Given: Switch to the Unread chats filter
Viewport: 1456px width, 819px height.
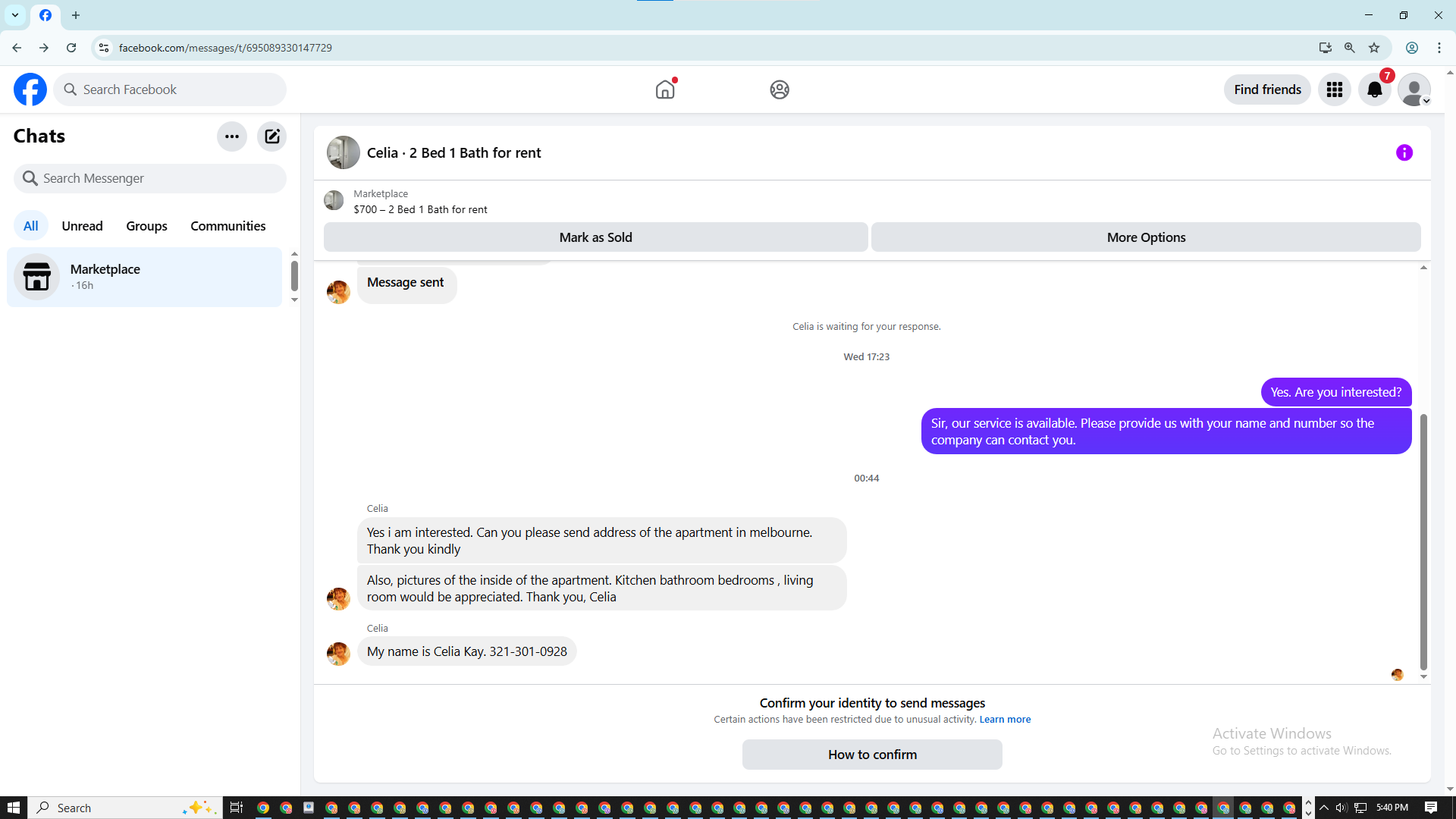Looking at the screenshot, I should 82,226.
